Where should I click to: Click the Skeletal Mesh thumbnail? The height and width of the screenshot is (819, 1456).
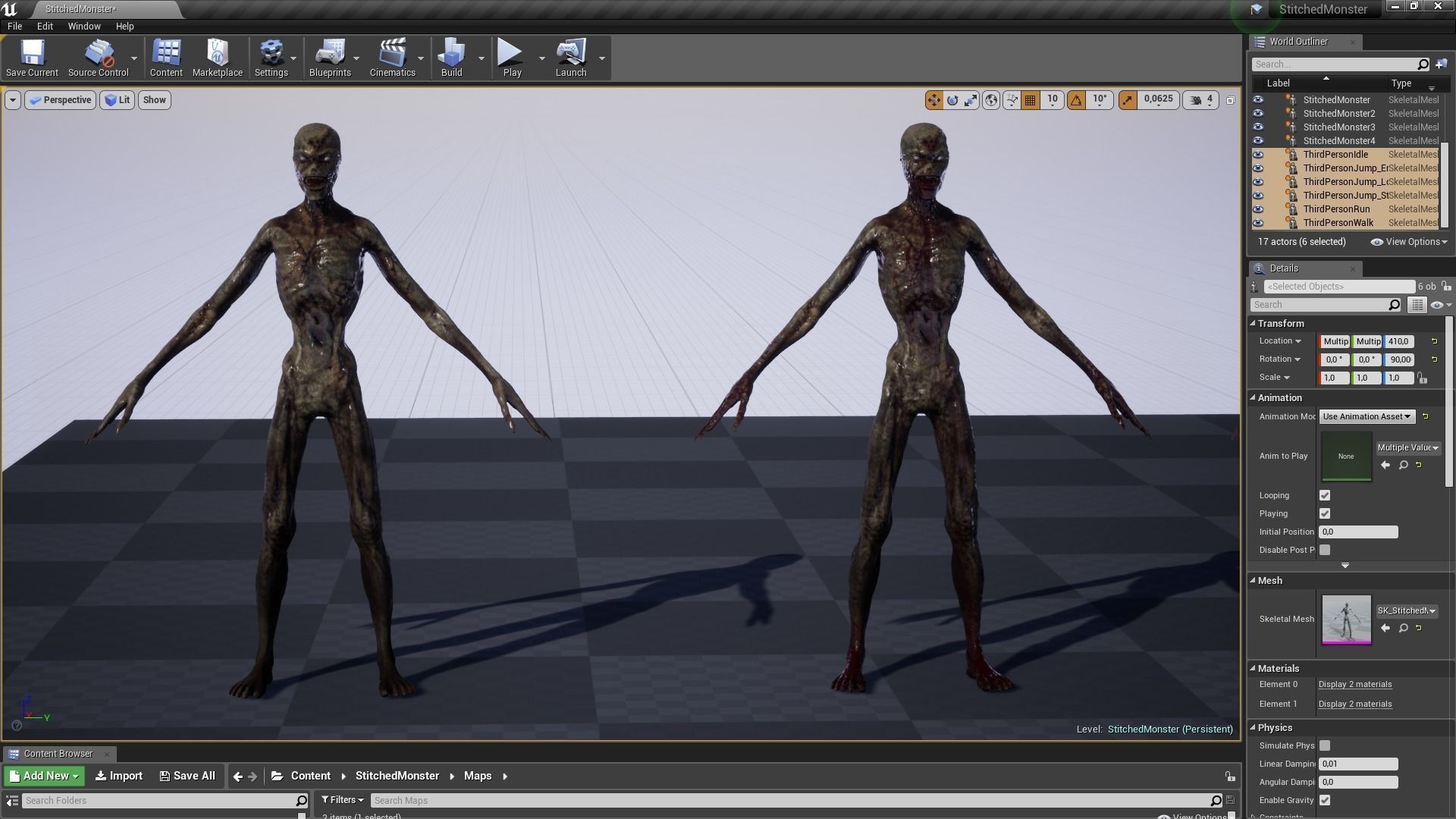(x=1346, y=620)
